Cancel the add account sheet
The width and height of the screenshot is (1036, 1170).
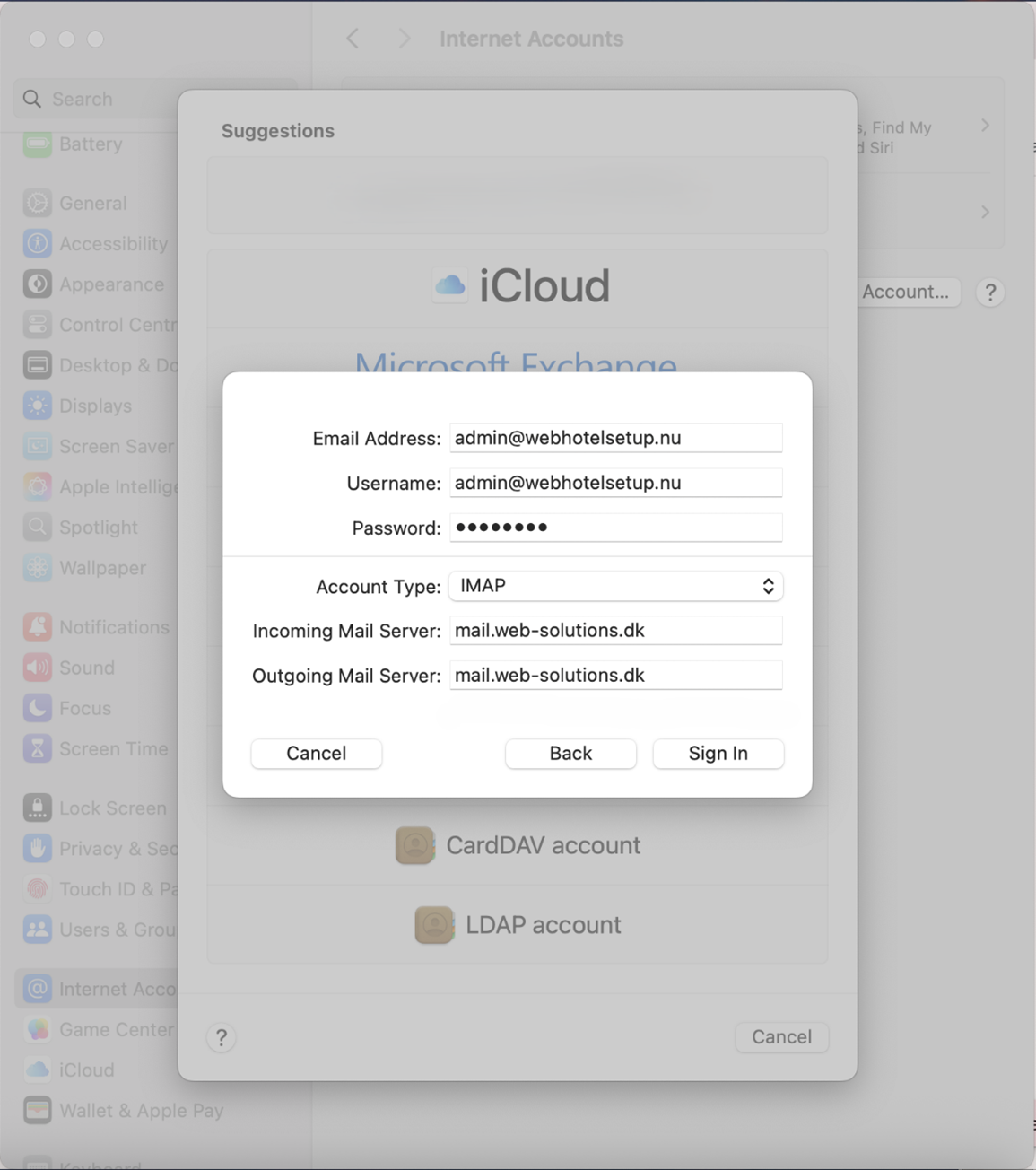pos(781,1037)
